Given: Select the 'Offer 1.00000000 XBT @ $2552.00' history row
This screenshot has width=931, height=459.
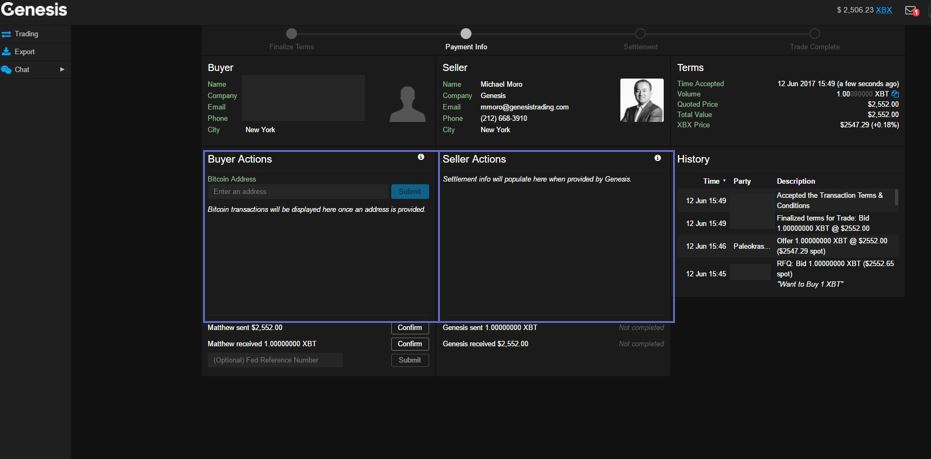Looking at the screenshot, I should coord(788,246).
